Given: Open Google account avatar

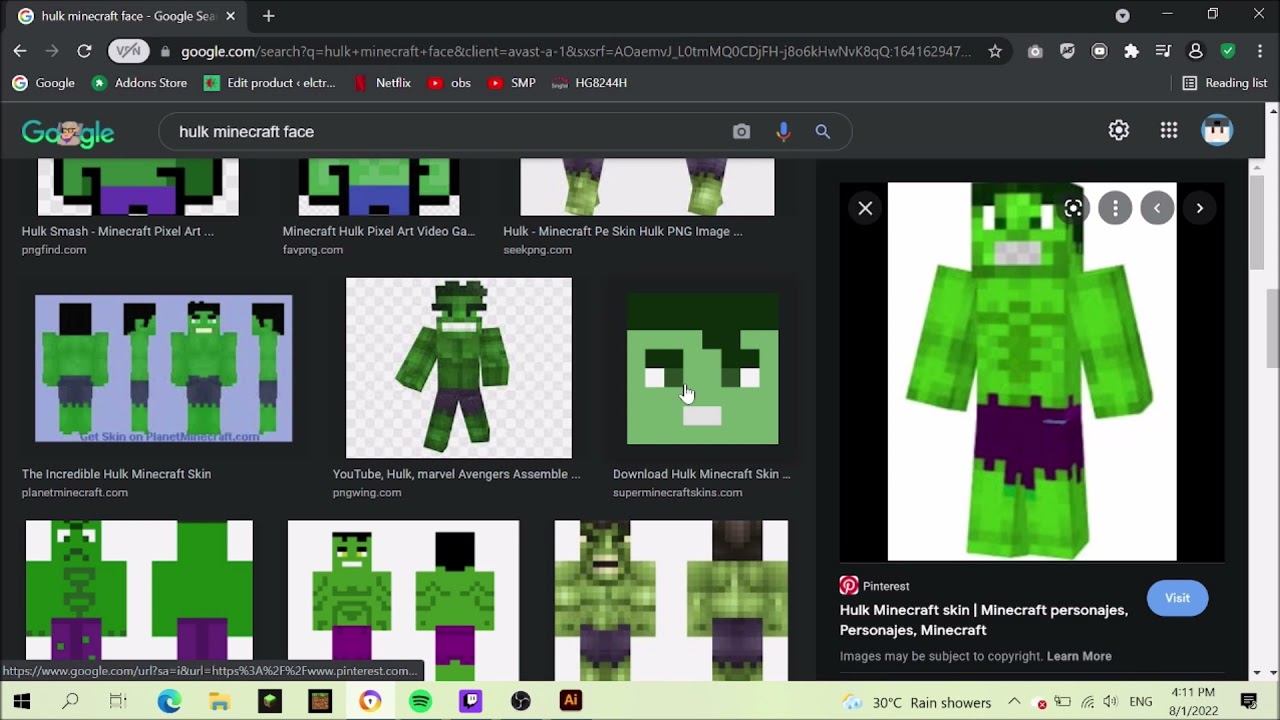Looking at the screenshot, I should [1217, 130].
